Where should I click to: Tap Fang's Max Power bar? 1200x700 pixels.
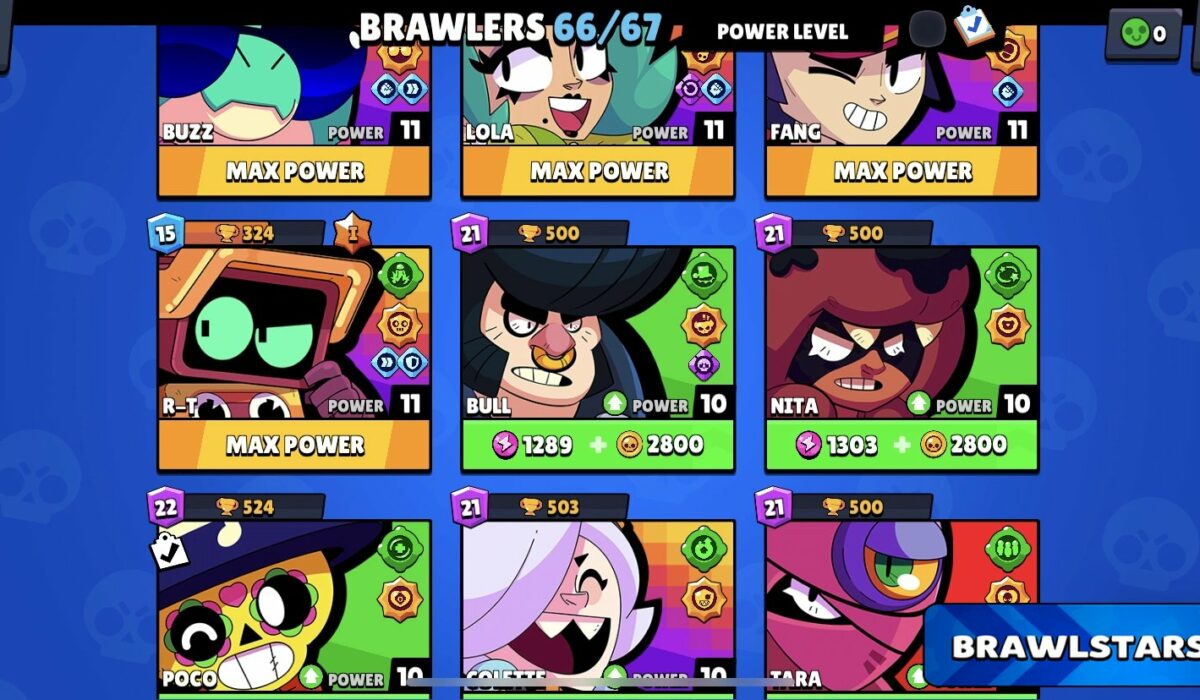tap(902, 171)
